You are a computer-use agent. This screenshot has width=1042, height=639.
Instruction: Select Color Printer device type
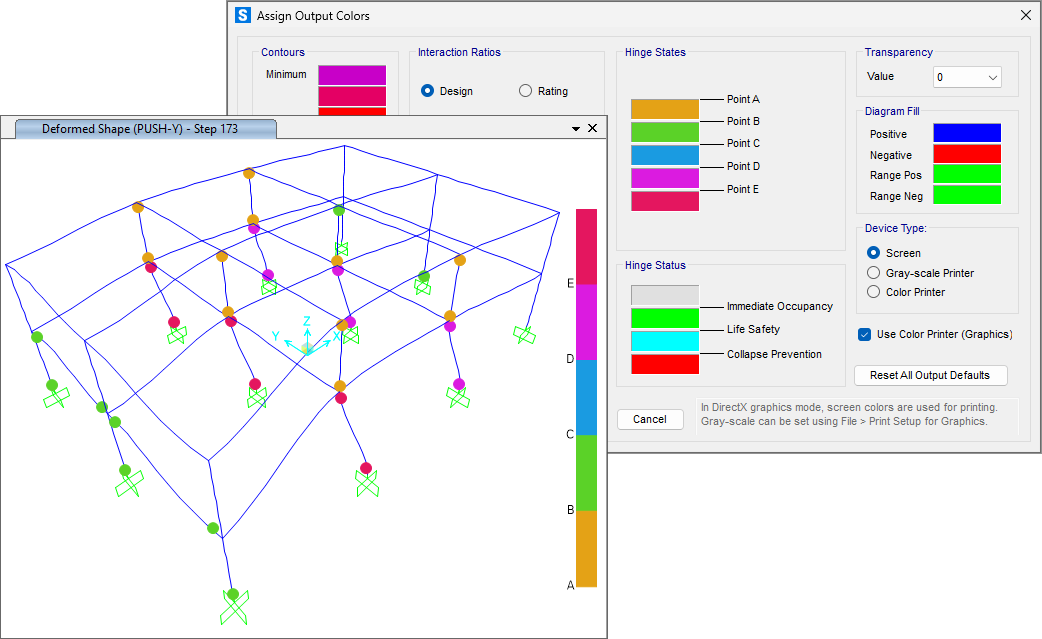coord(874,292)
